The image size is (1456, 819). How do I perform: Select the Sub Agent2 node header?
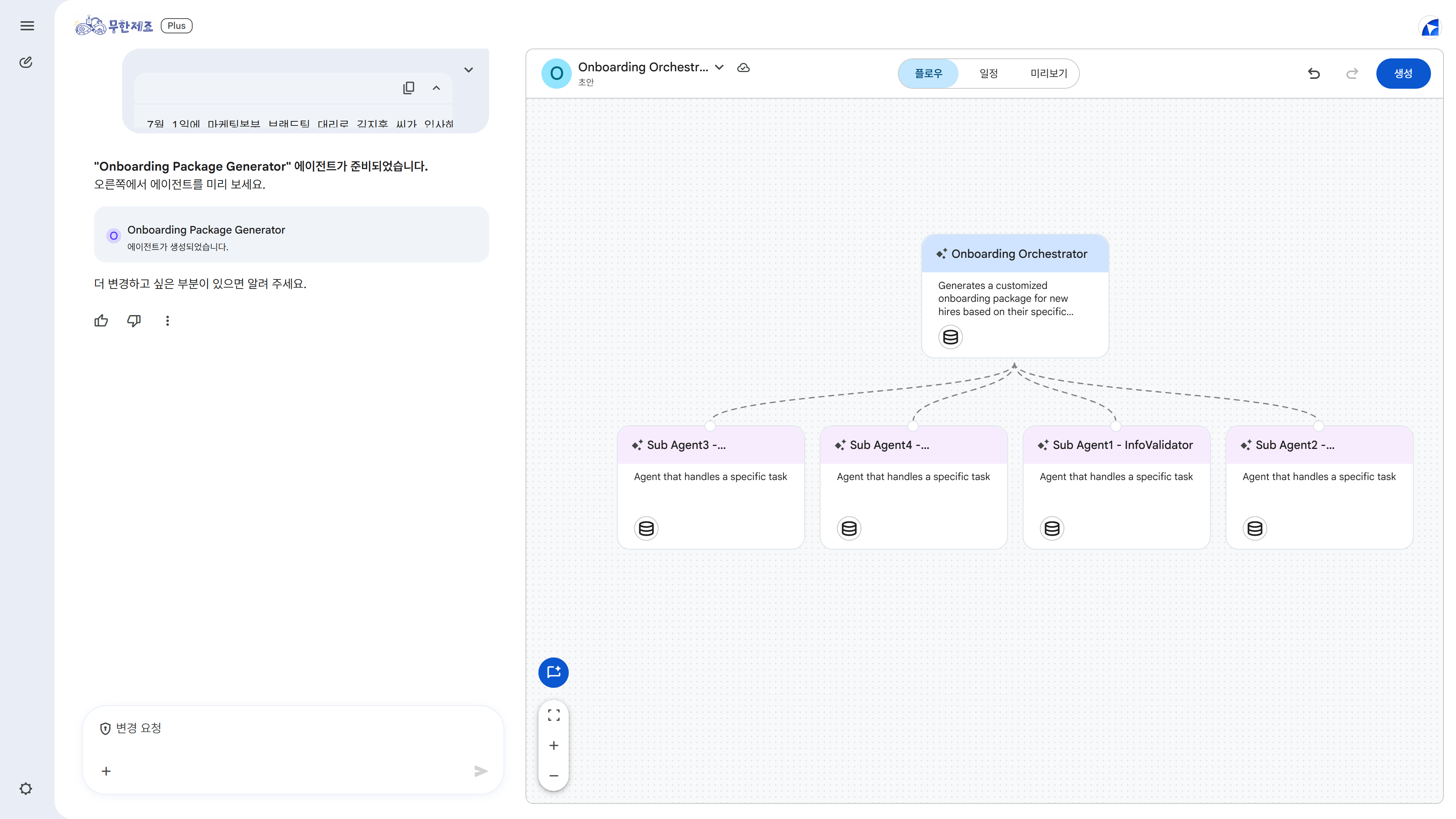pos(1319,445)
